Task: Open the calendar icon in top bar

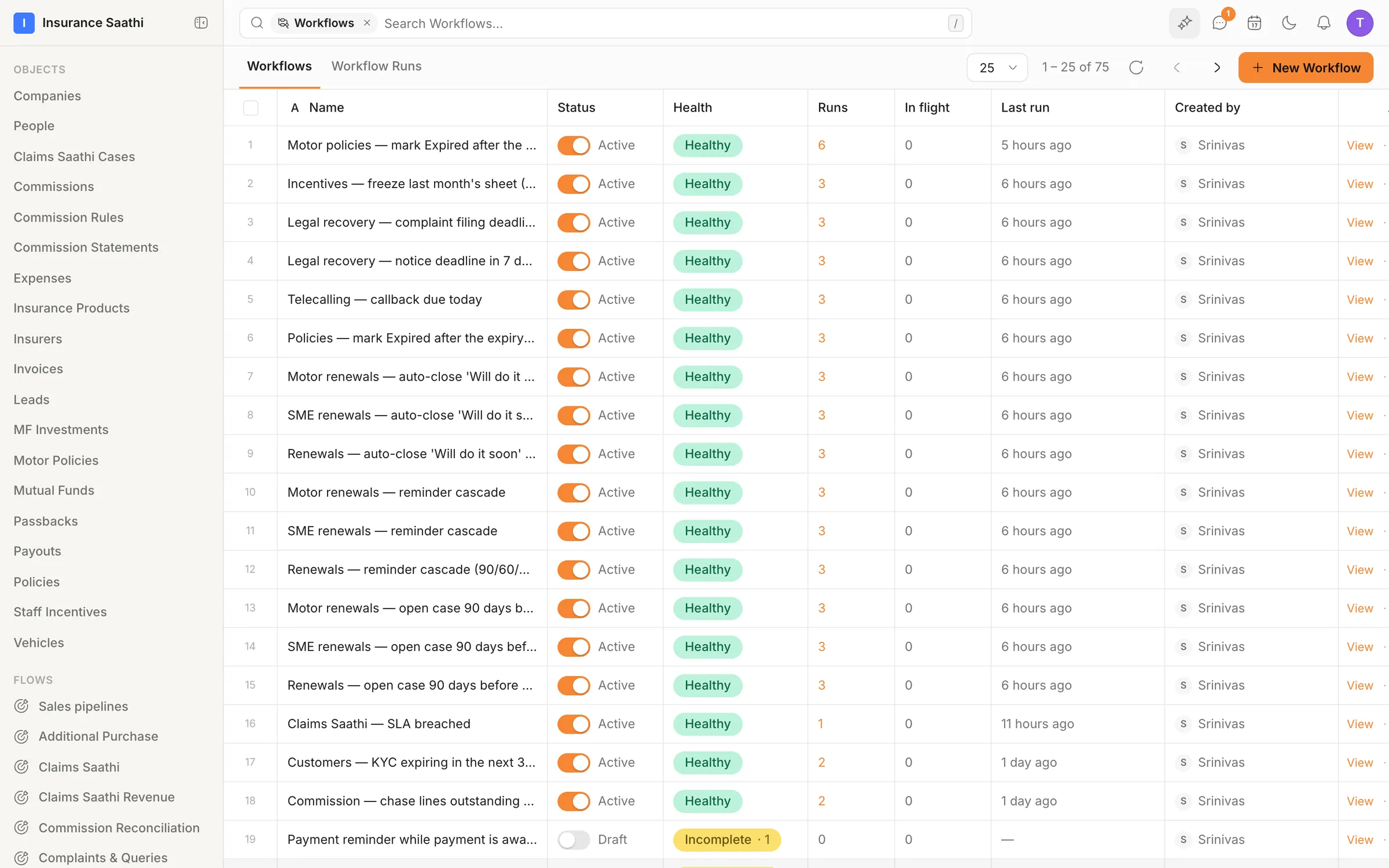Action: click(x=1254, y=23)
